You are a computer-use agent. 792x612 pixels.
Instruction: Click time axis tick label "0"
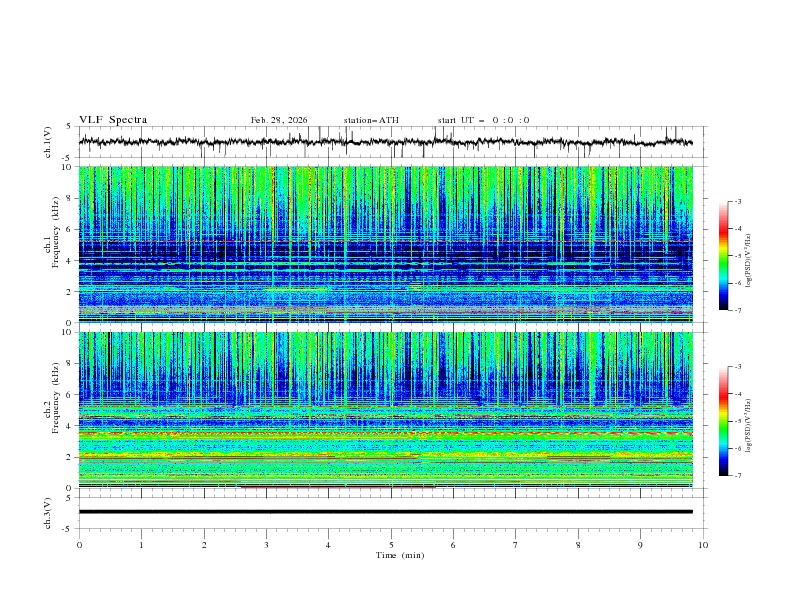click(79, 545)
